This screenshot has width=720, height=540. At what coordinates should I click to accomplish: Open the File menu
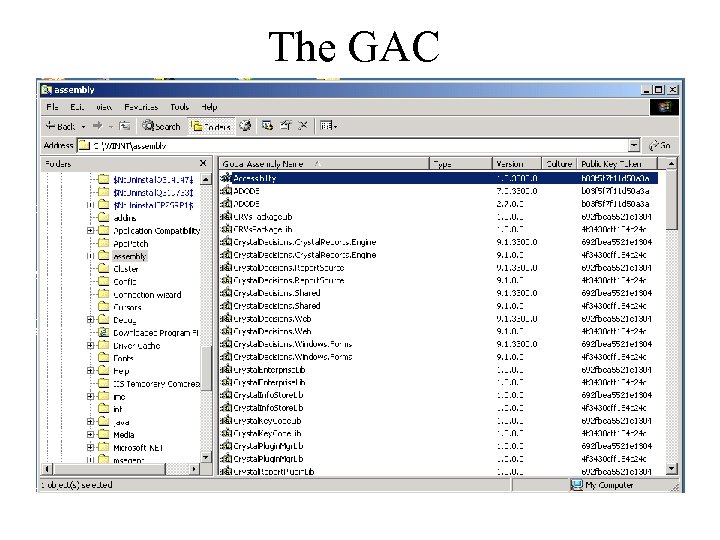pyautogui.click(x=52, y=107)
